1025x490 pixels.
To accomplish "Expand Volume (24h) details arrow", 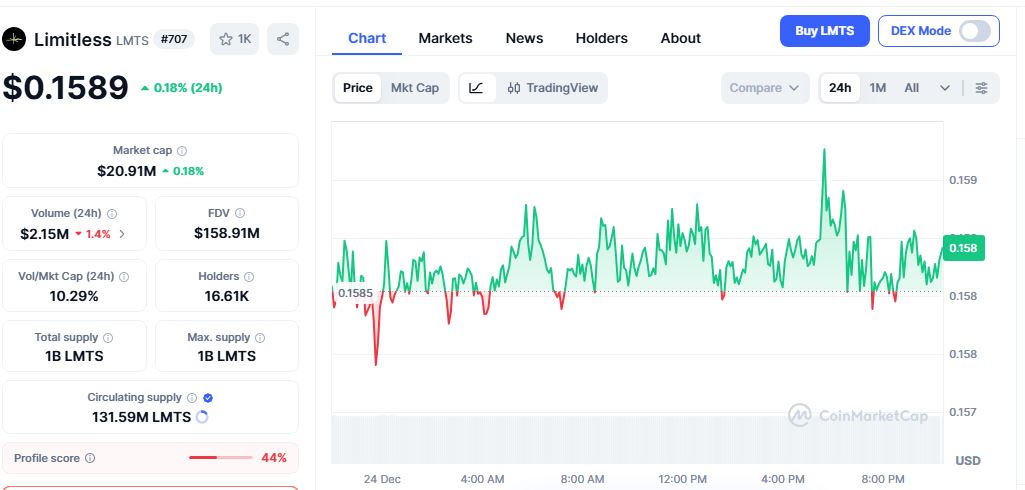I will coord(122,234).
